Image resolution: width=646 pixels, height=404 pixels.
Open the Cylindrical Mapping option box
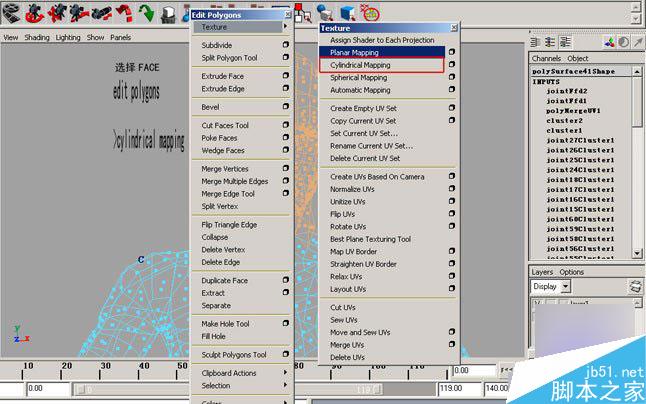point(452,65)
